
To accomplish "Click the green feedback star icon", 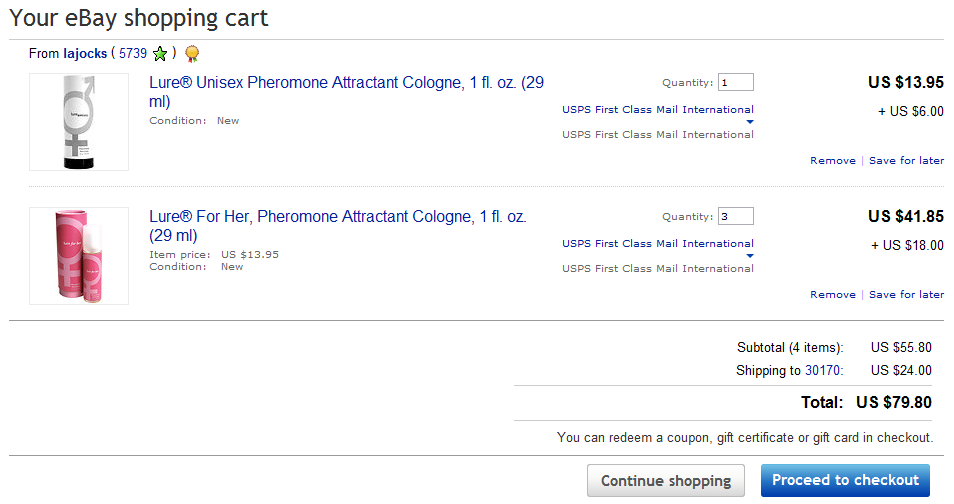I will pyautogui.click(x=160, y=54).
